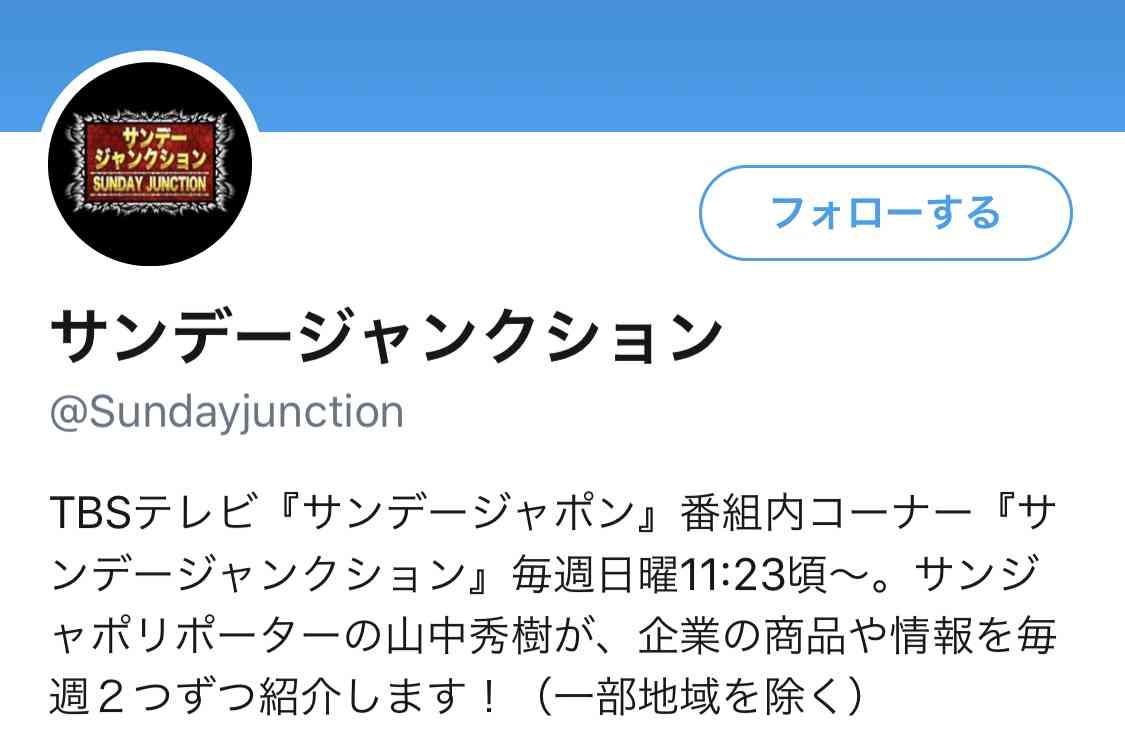The image size is (1125, 750).
Task: Click 『サンデージャポン』 in the bio text
Action: 469,512
